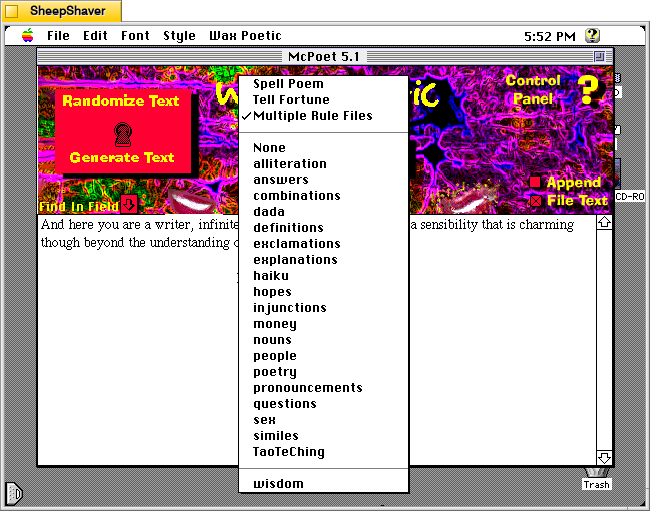This screenshot has height=511, width=650.
Task: Open the File menu
Action: [x=58, y=36]
